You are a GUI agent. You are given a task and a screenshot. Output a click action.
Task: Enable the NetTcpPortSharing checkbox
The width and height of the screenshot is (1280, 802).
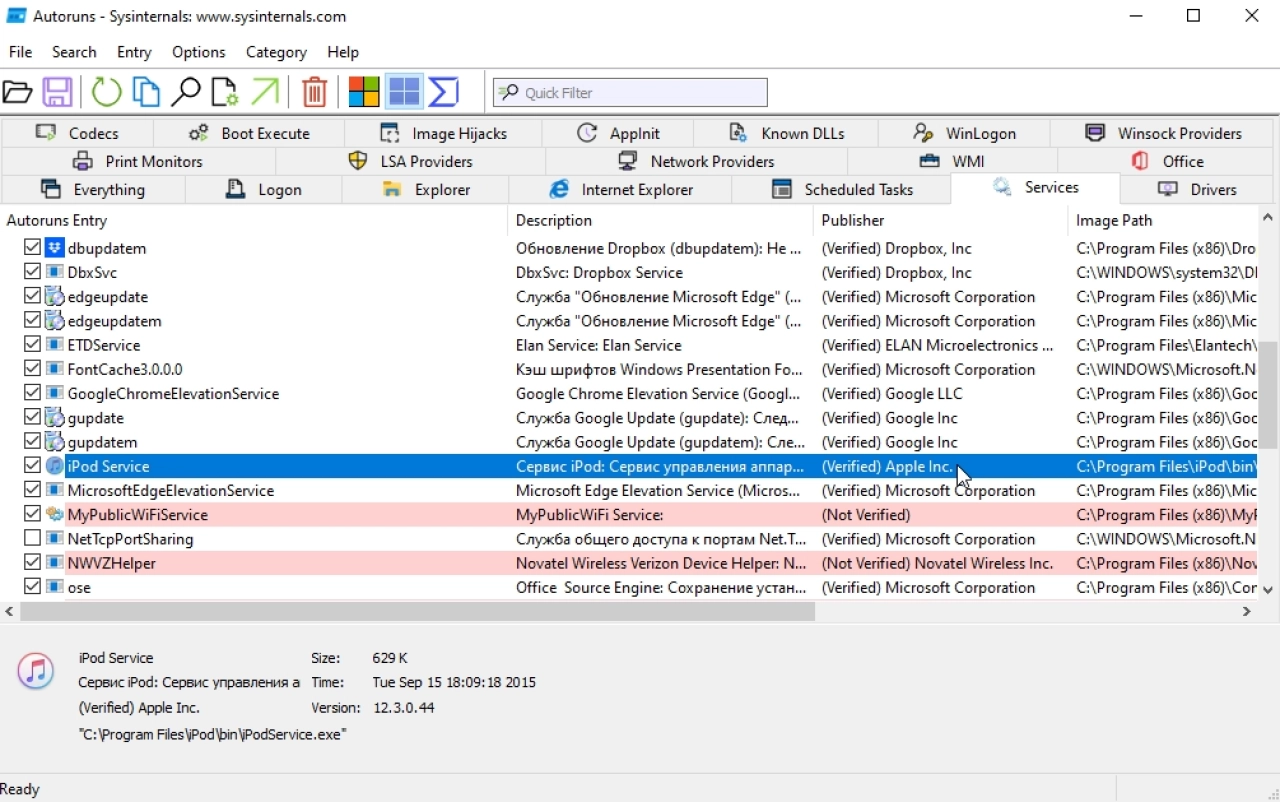point(32,539)
